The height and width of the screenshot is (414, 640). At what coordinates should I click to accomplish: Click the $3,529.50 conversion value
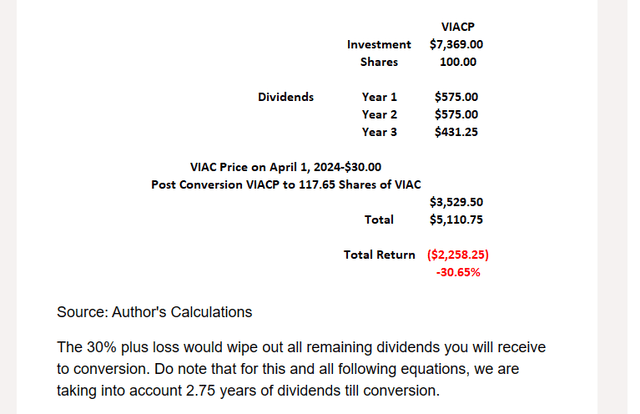click(457, 202)
